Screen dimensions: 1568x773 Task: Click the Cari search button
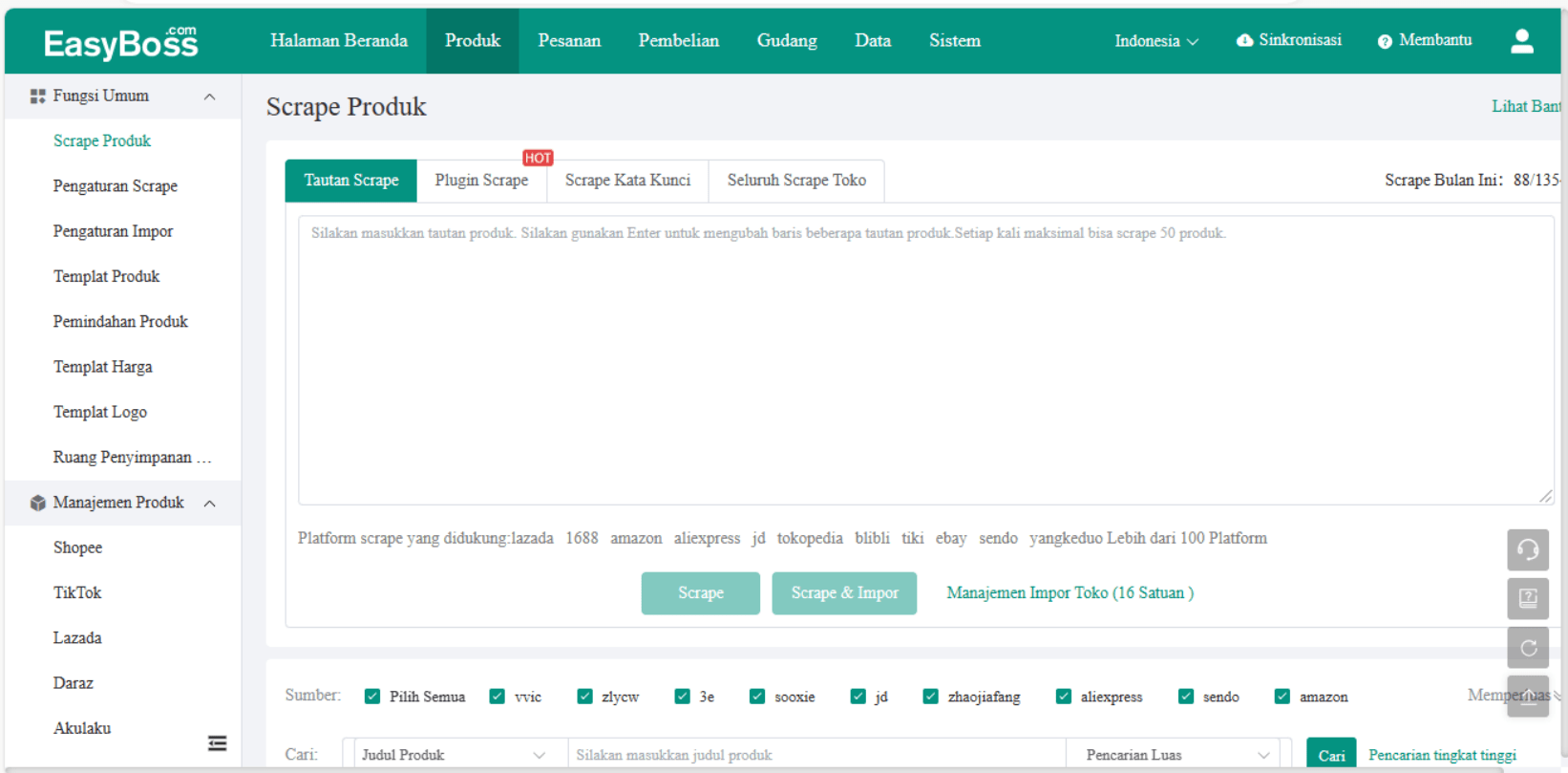point(1331,755)
